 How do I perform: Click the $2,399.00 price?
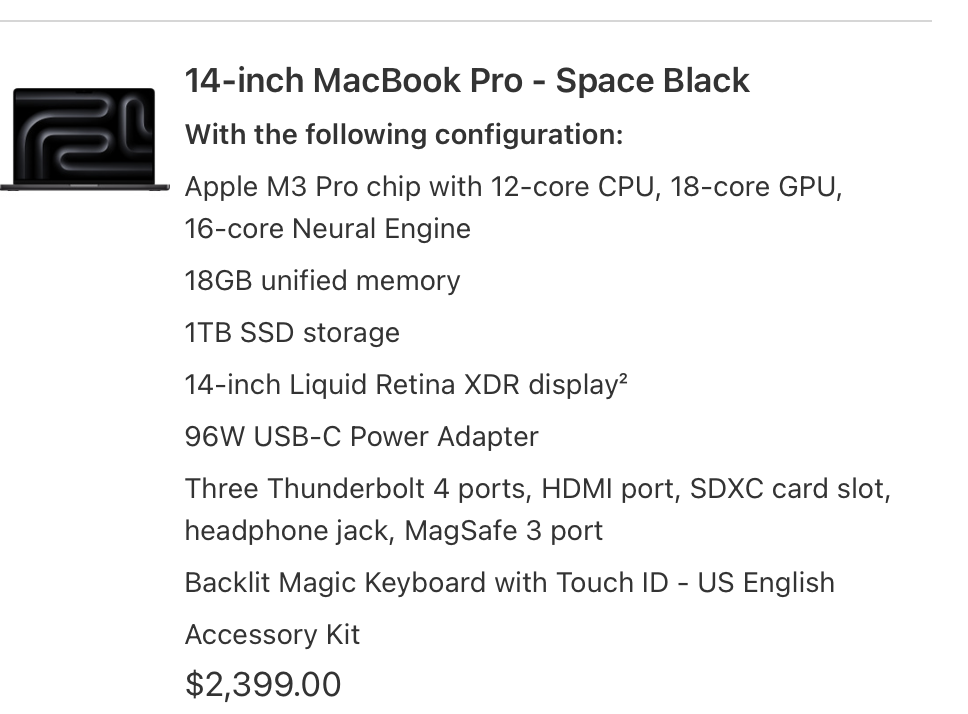[x=263, y=684]
